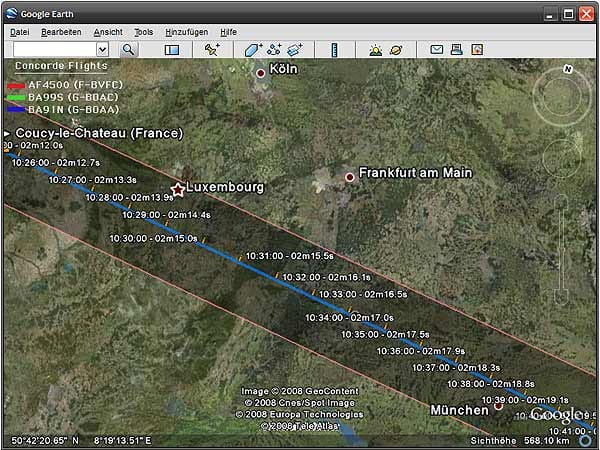Screen dimensions: 600x450
Task: Toggle the sunlight display icon
Action: pyautogui.click(x=375, y=49)
